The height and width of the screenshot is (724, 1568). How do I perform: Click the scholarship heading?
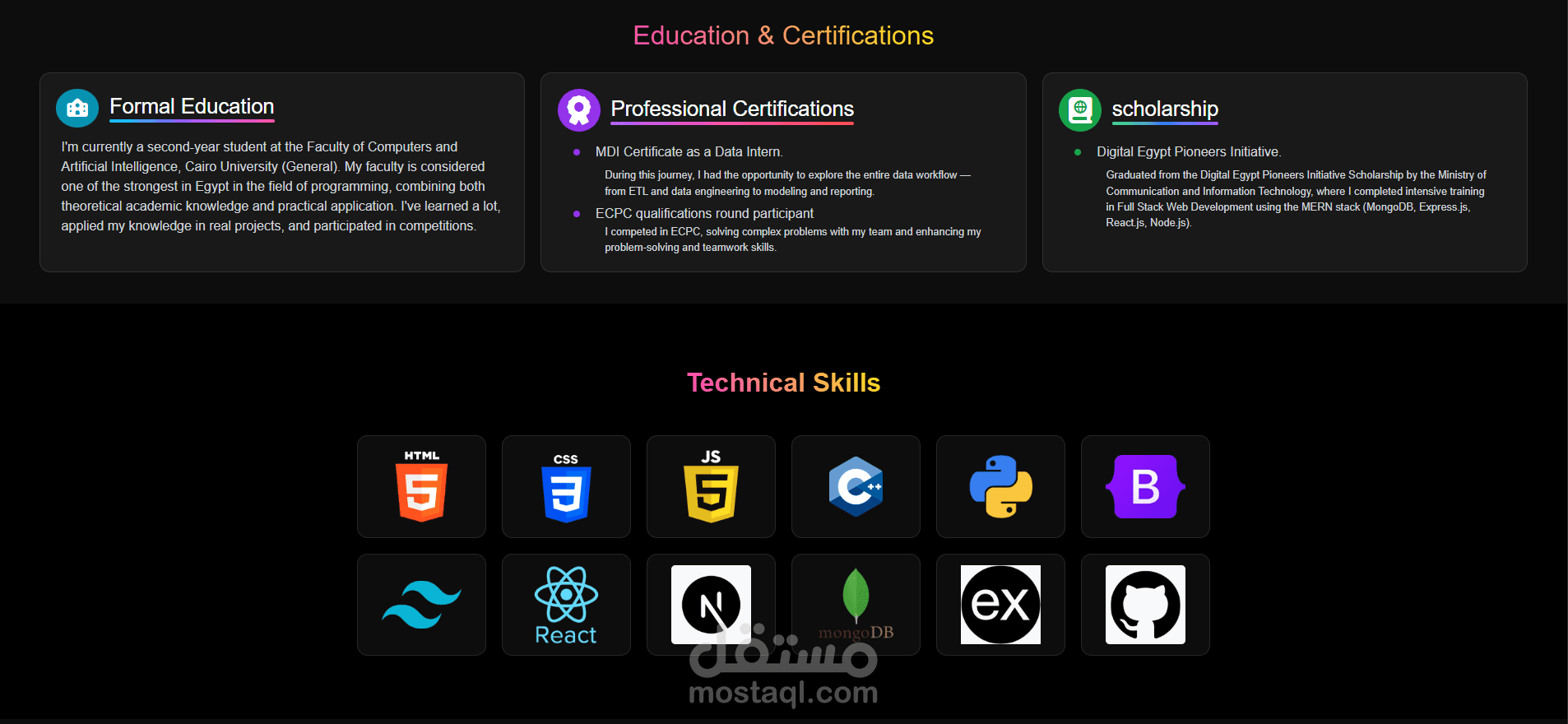1165,109
